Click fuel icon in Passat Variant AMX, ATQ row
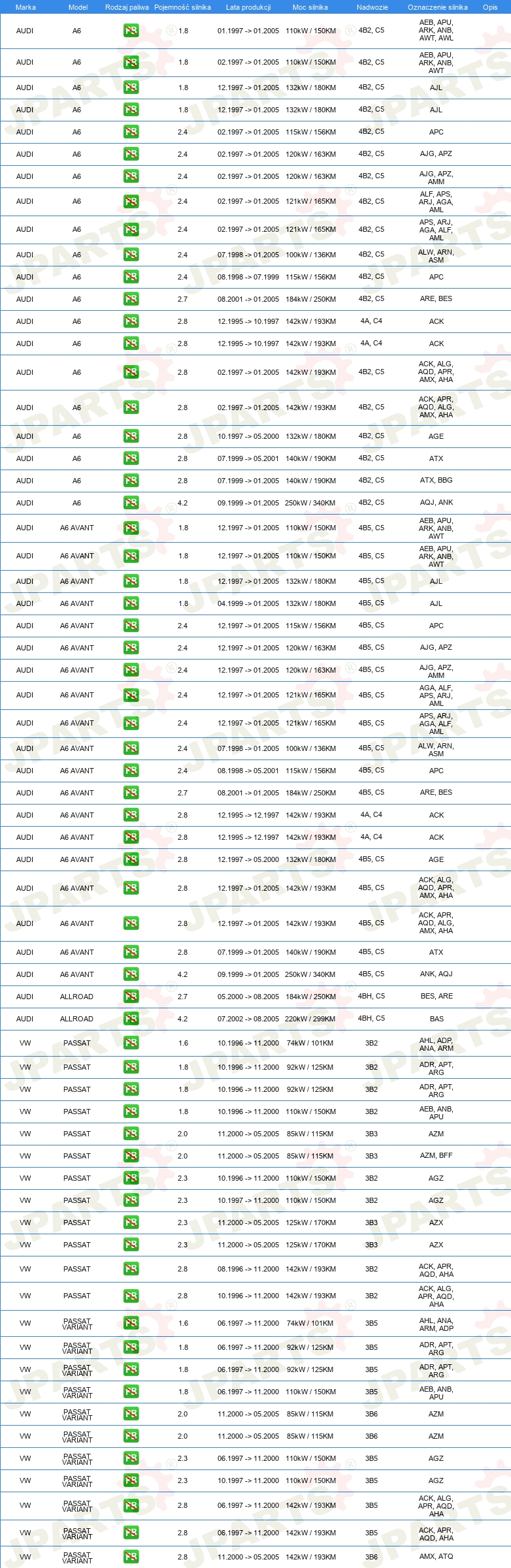This screenshot has width=511, height=1568. pos(131,1557)
